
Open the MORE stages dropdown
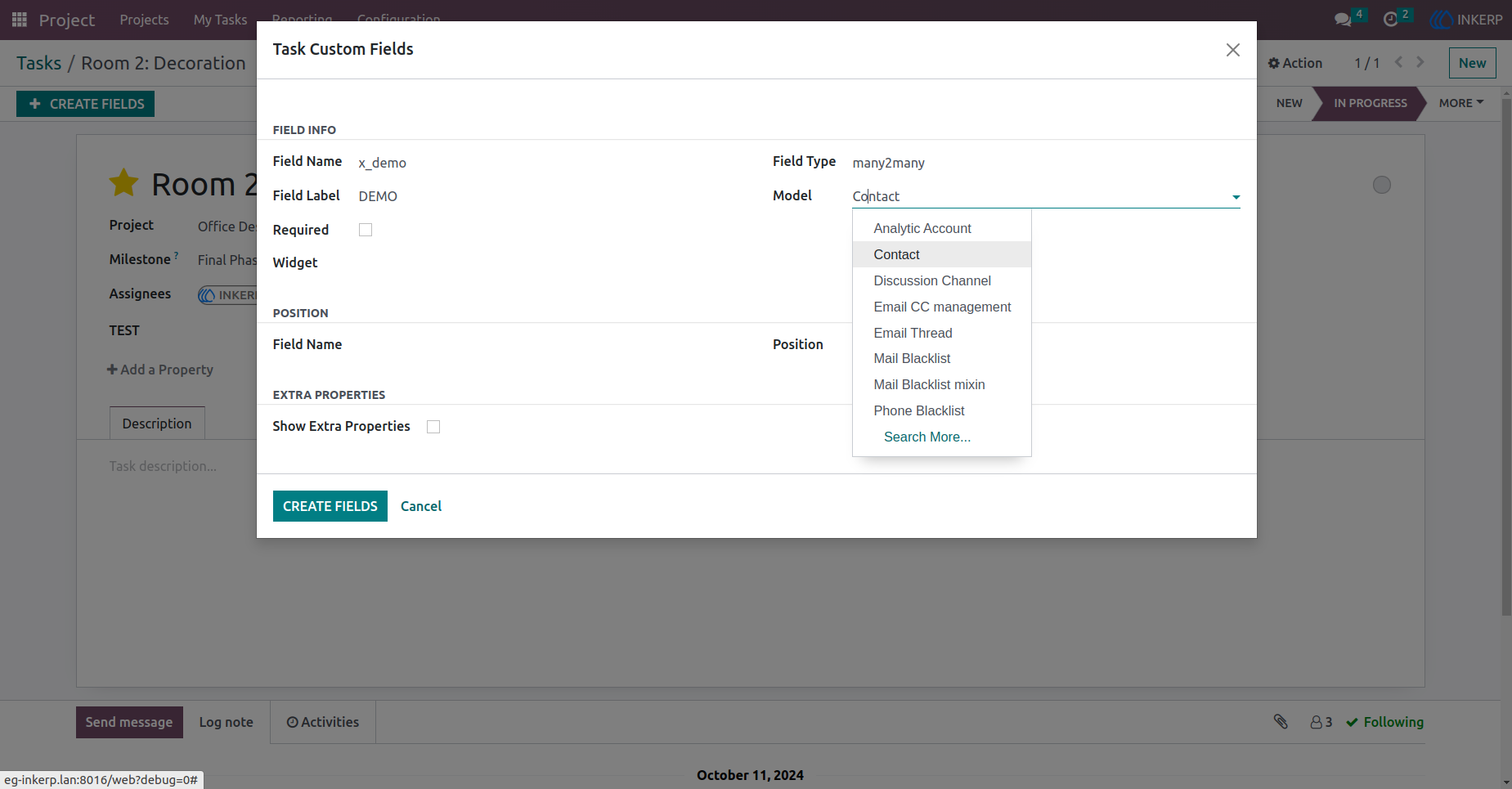[1461, 103]
